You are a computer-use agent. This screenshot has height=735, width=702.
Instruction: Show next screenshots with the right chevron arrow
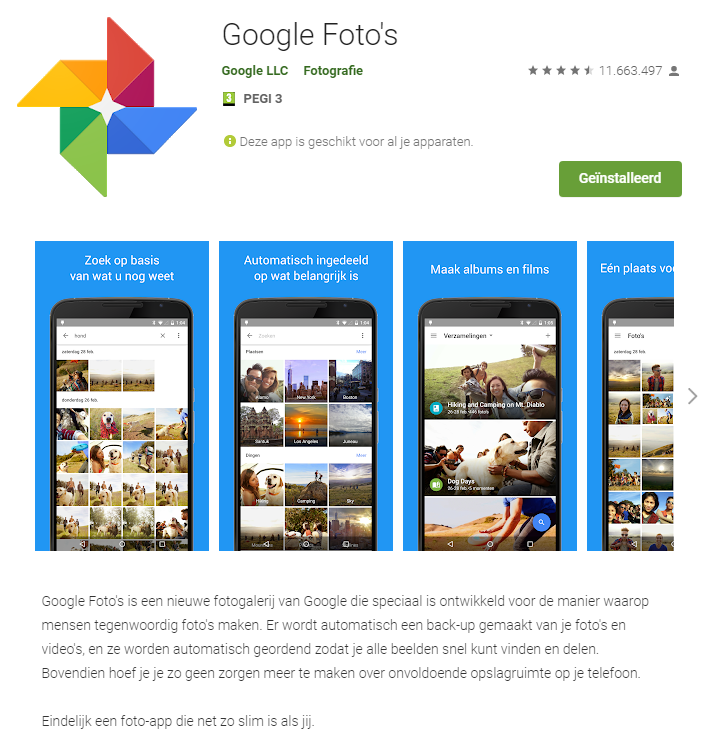692,396
